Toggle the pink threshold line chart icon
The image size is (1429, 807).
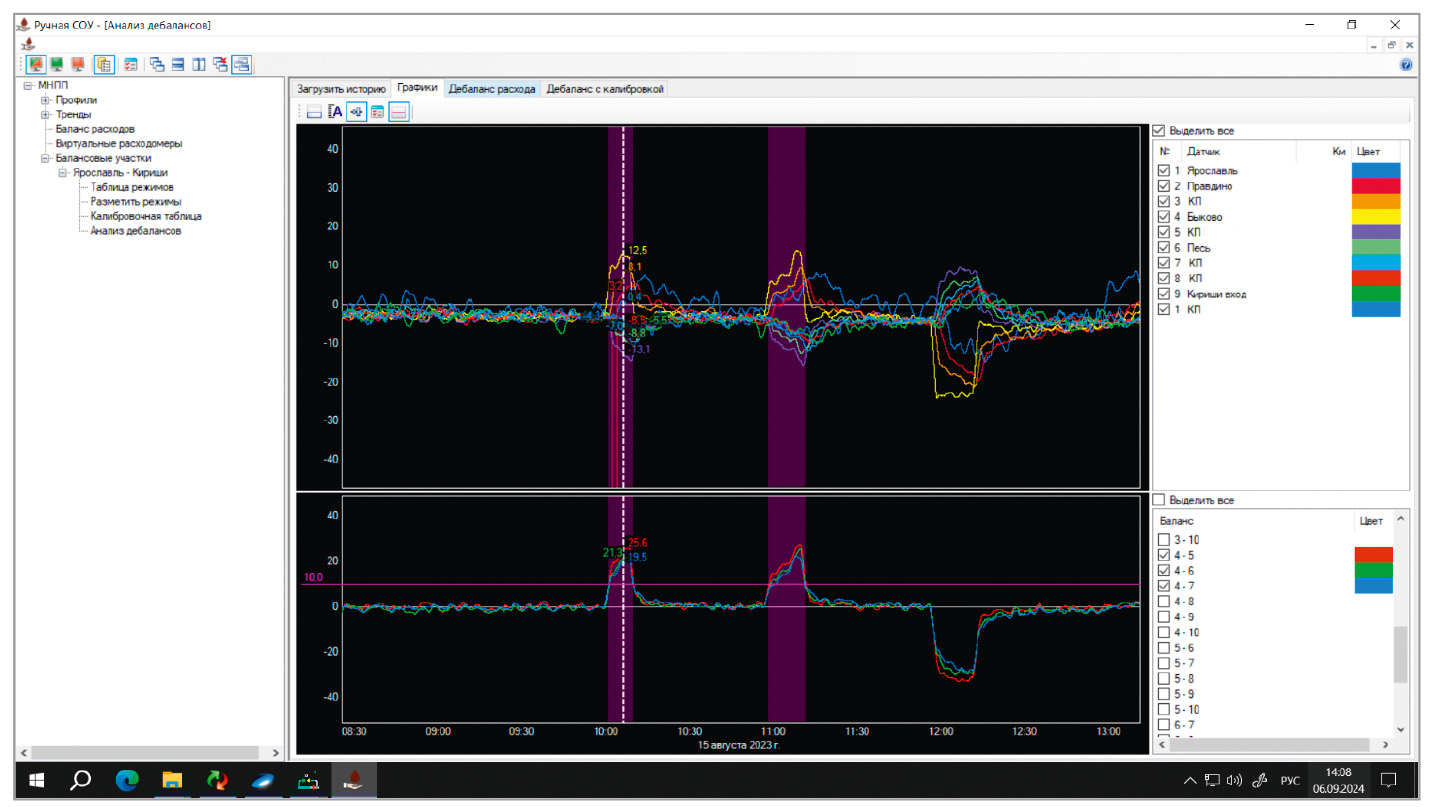[398, 112]
